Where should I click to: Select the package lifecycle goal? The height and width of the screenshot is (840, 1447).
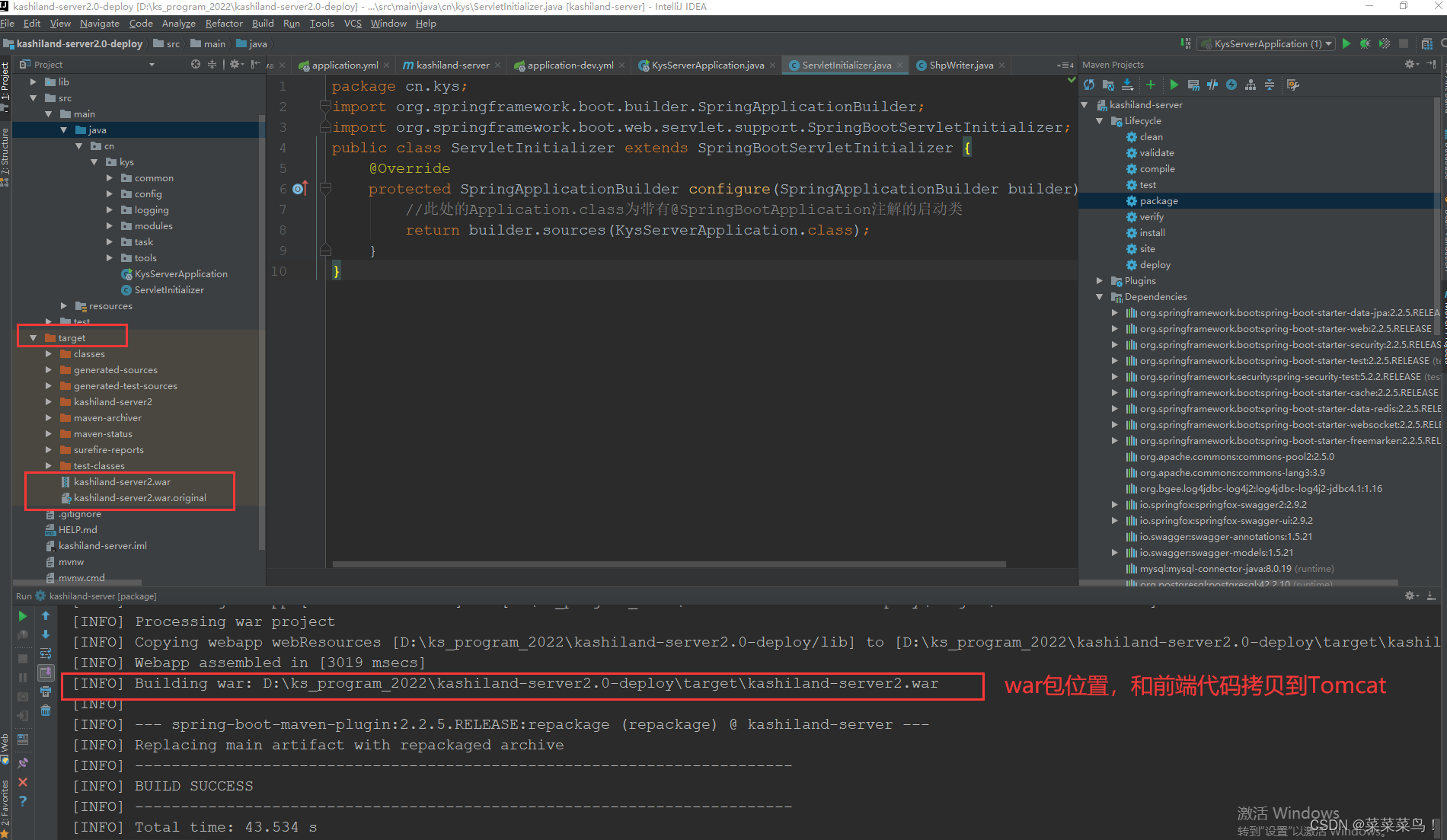tap(1158, 201)
